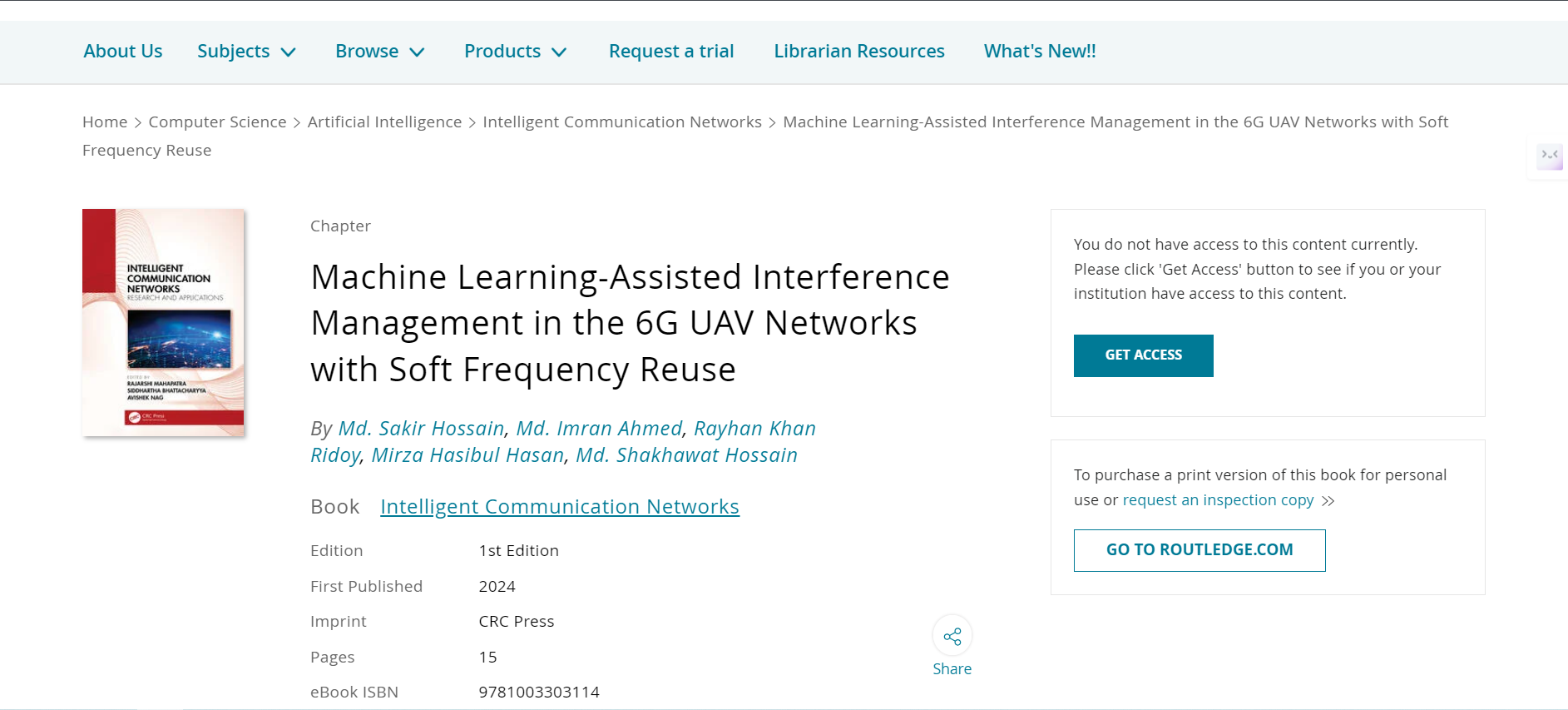
Task: Click the Share icon
Action: click(x=952, y=637)
